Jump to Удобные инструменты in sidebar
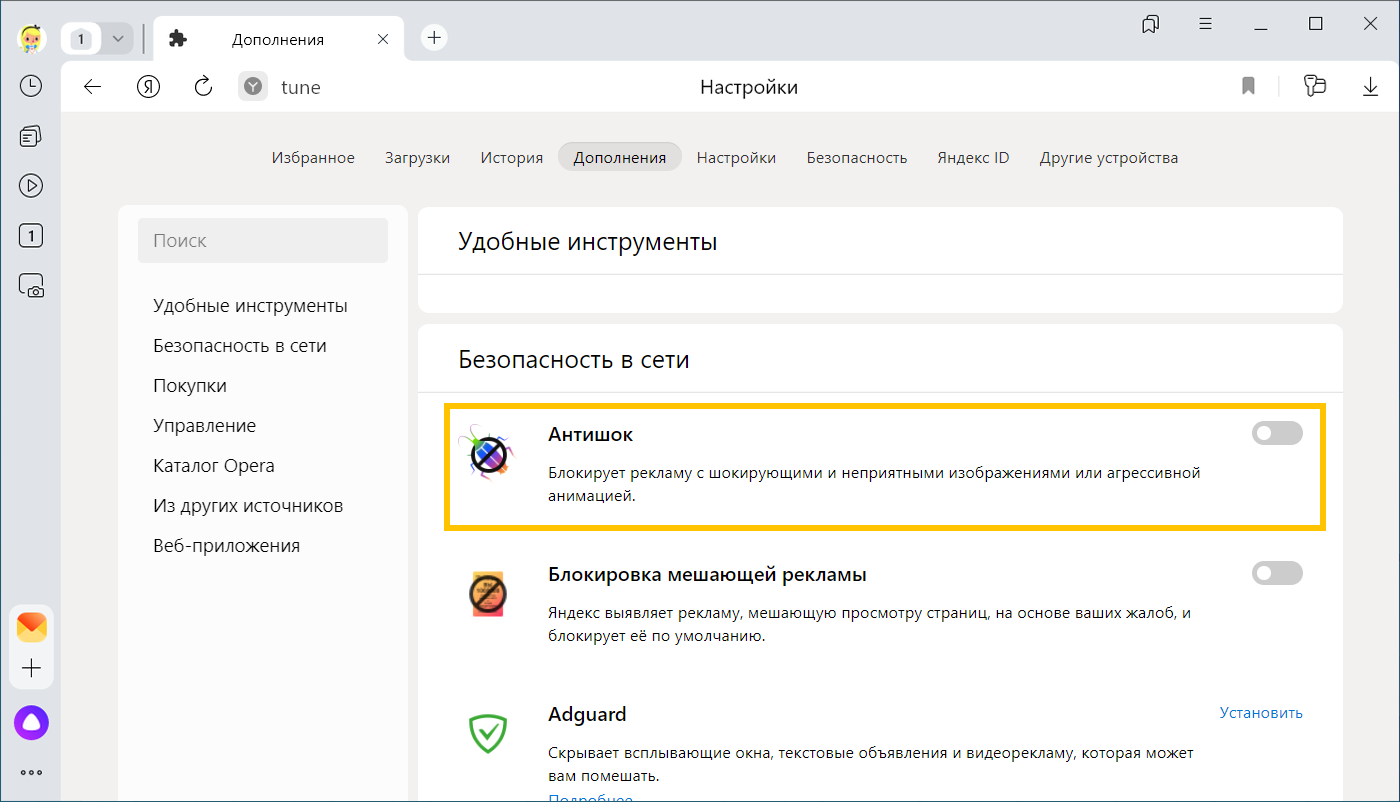The image size is (1400, 802). point(250,305)
